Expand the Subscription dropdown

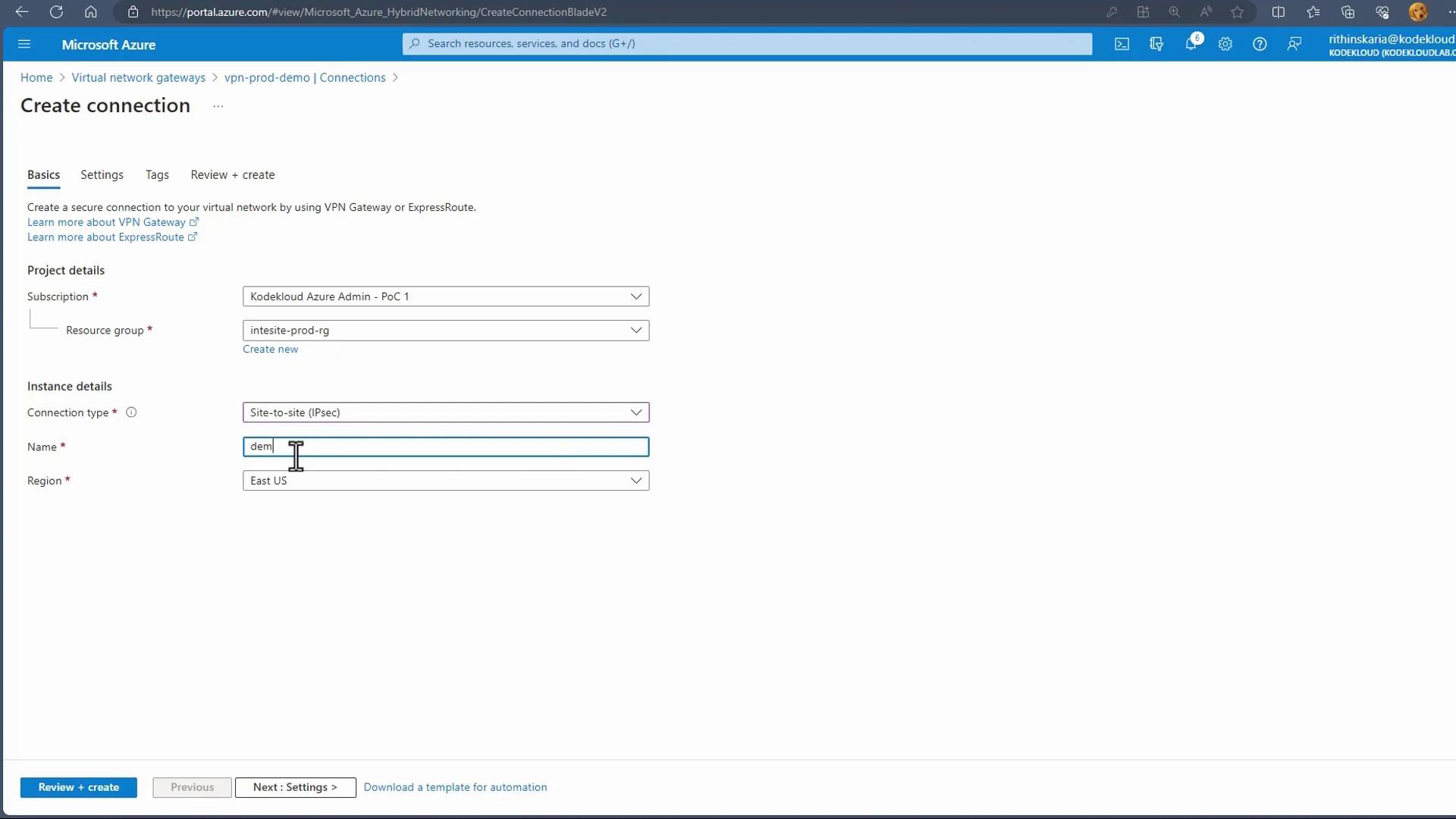(x=635, y=297)
